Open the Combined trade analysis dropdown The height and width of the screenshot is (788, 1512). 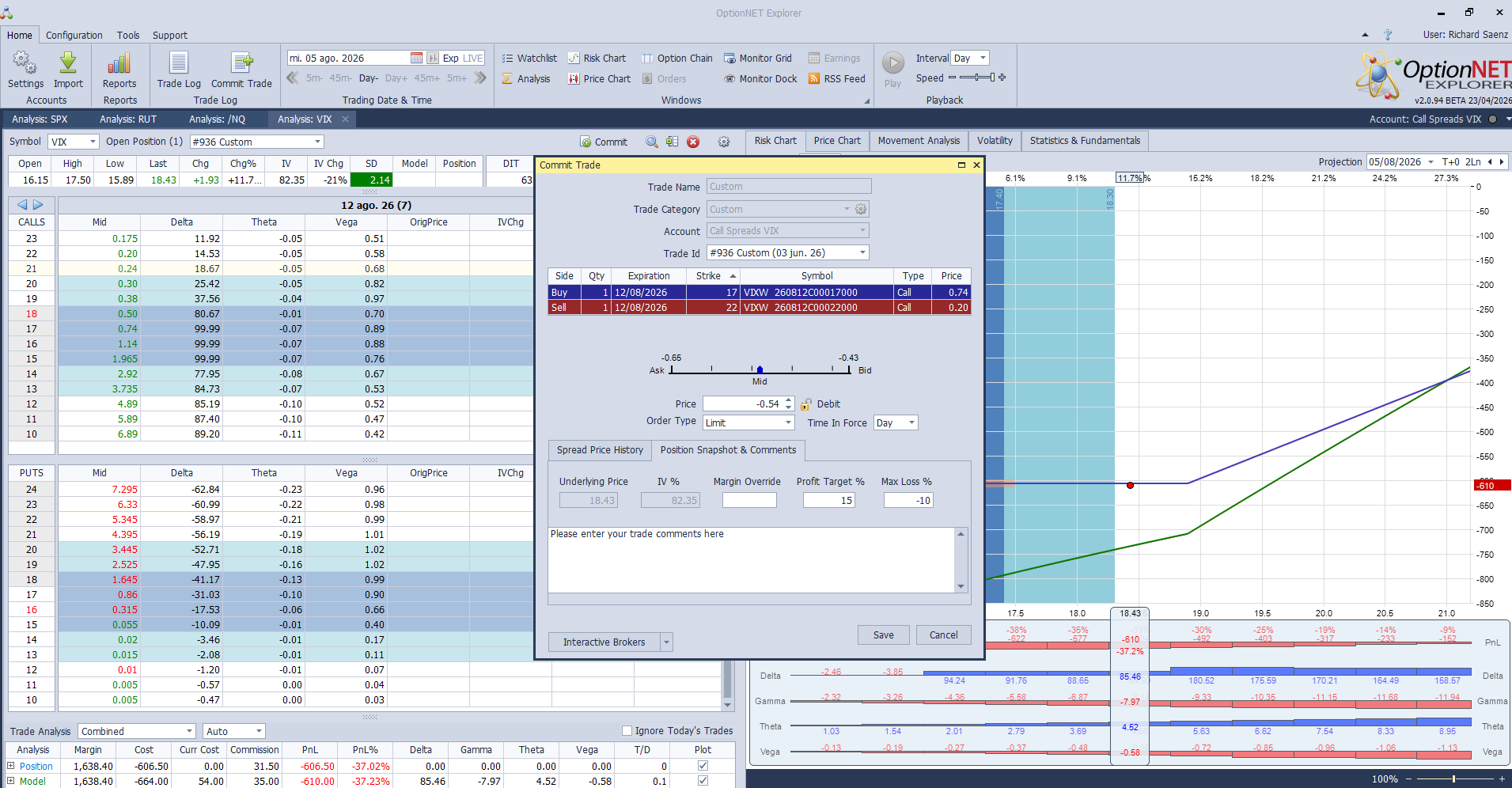point(189,731)
